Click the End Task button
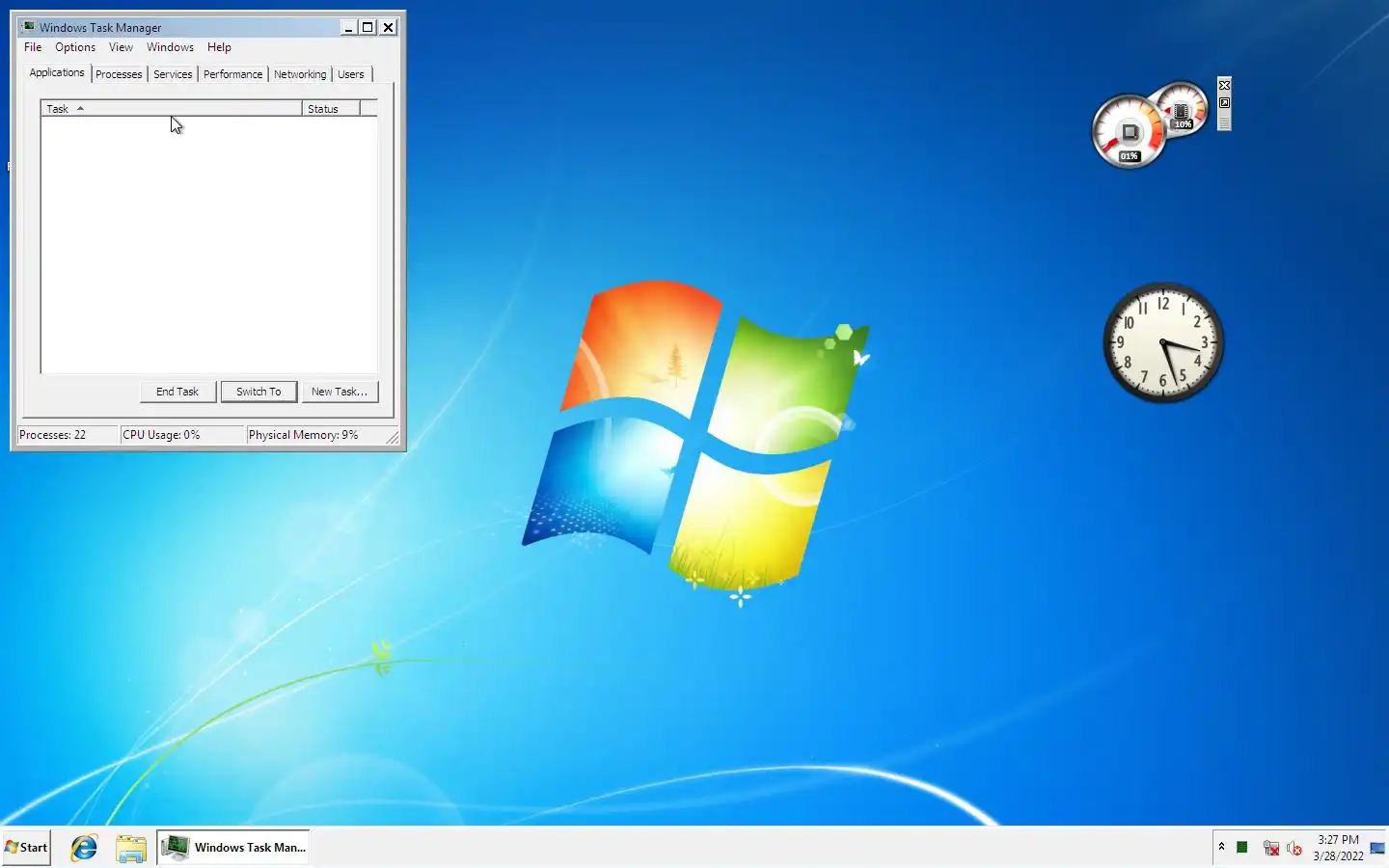 pyautogui.click(x=177, y=392)
